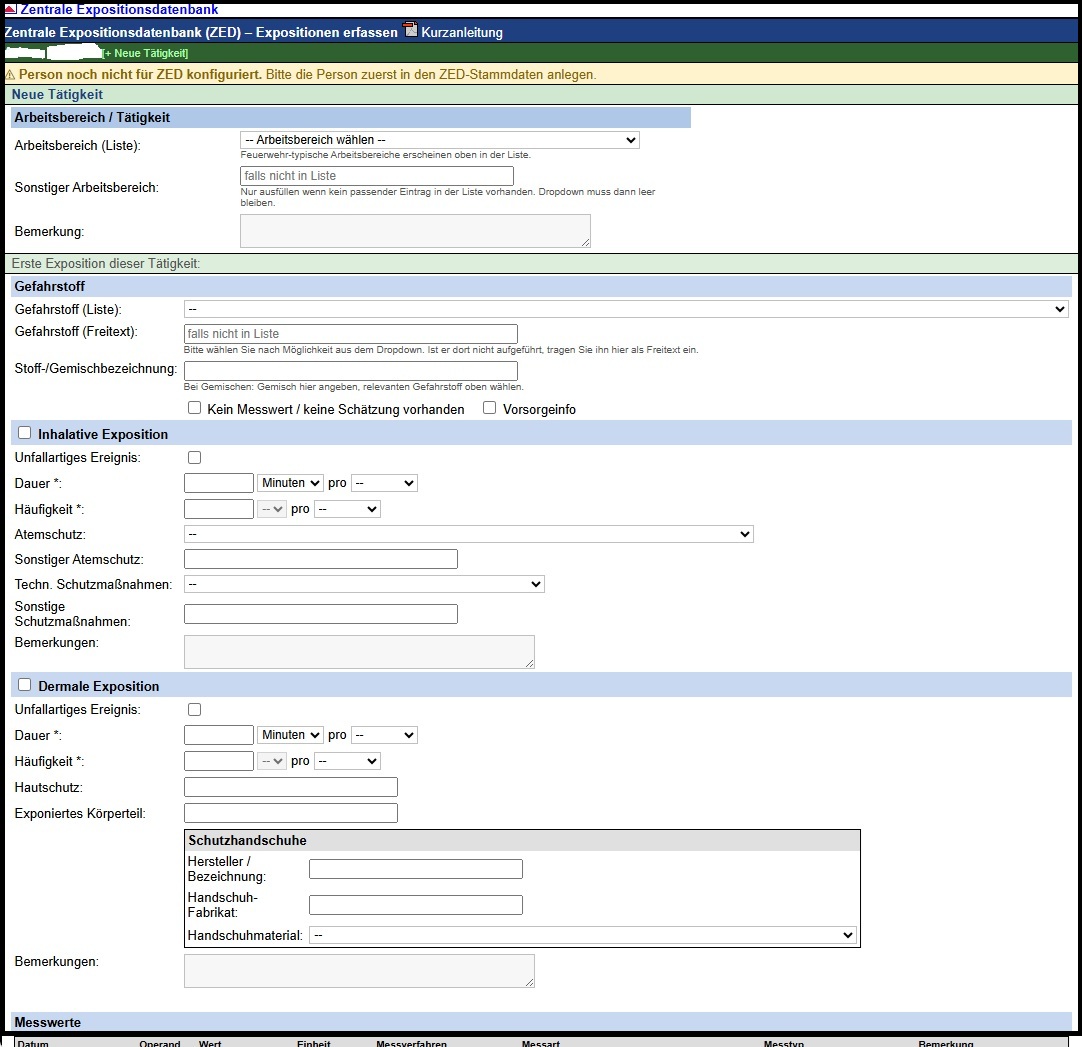Open the Atemschutz dropdown
The width and height of the screenshot is (1082, 1047).
coord(469,534)
